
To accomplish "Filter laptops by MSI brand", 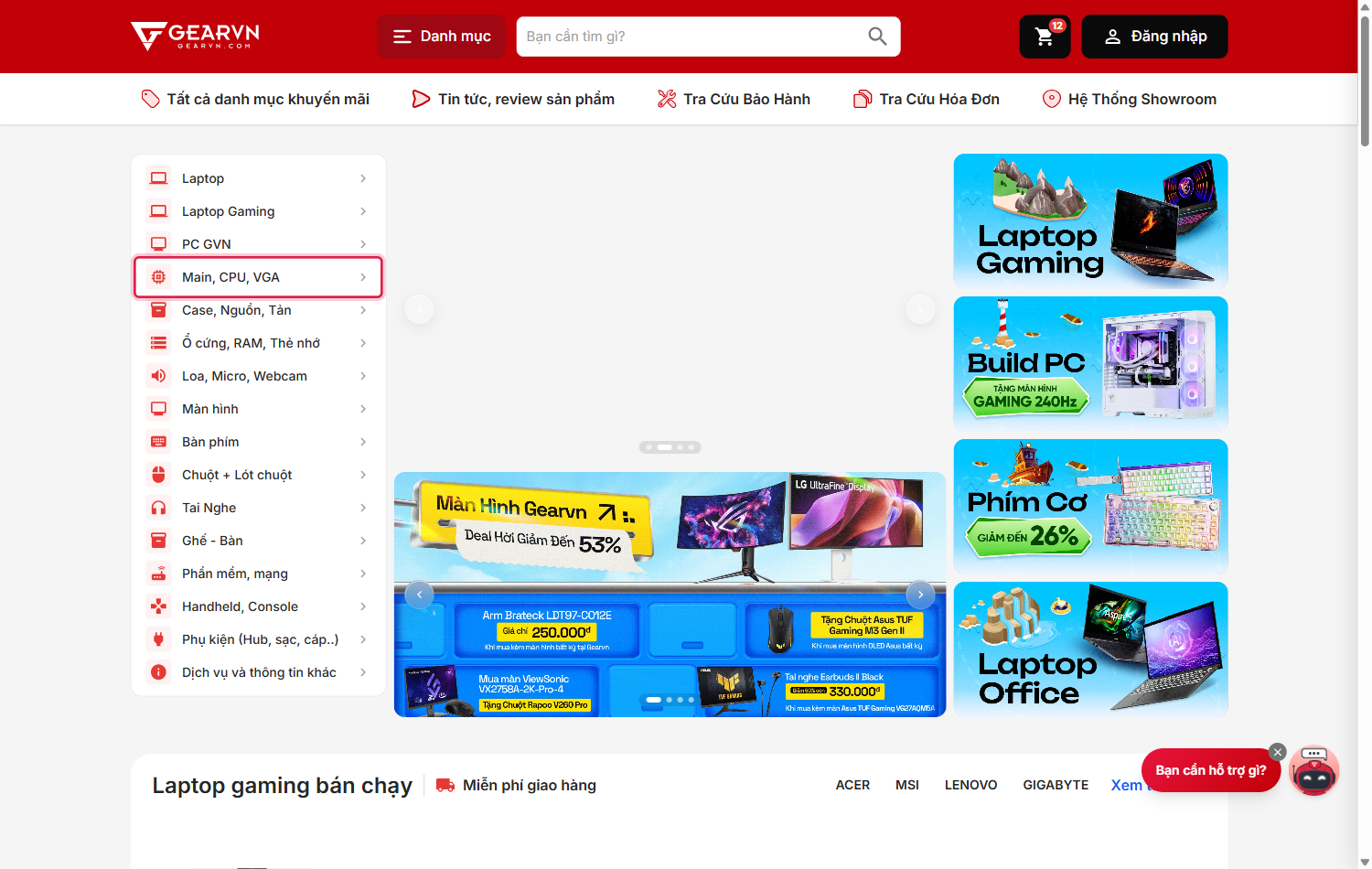I will point(907,785).
